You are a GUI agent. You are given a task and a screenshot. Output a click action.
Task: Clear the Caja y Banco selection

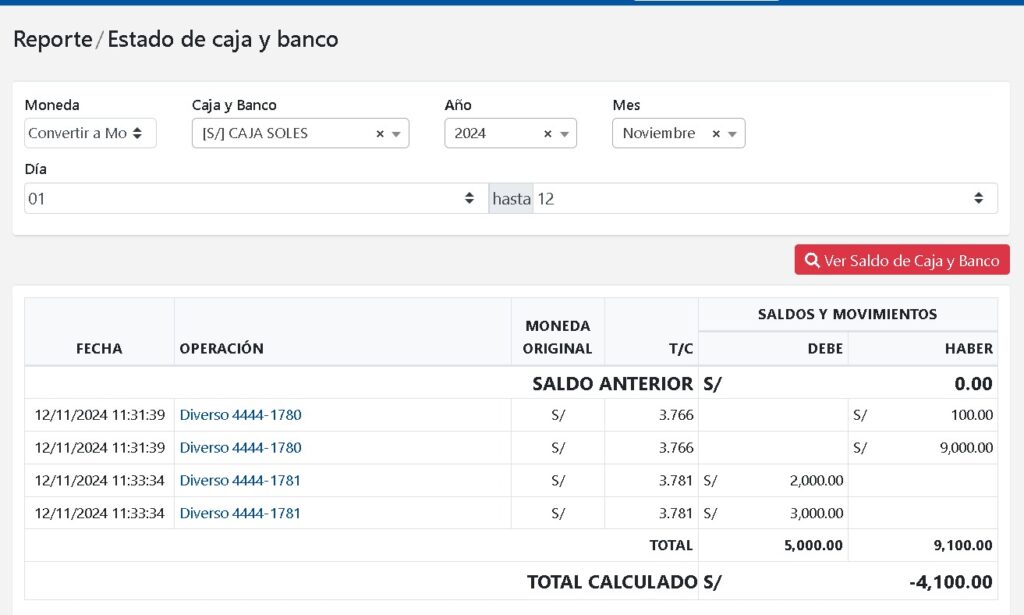pos(380,134)
